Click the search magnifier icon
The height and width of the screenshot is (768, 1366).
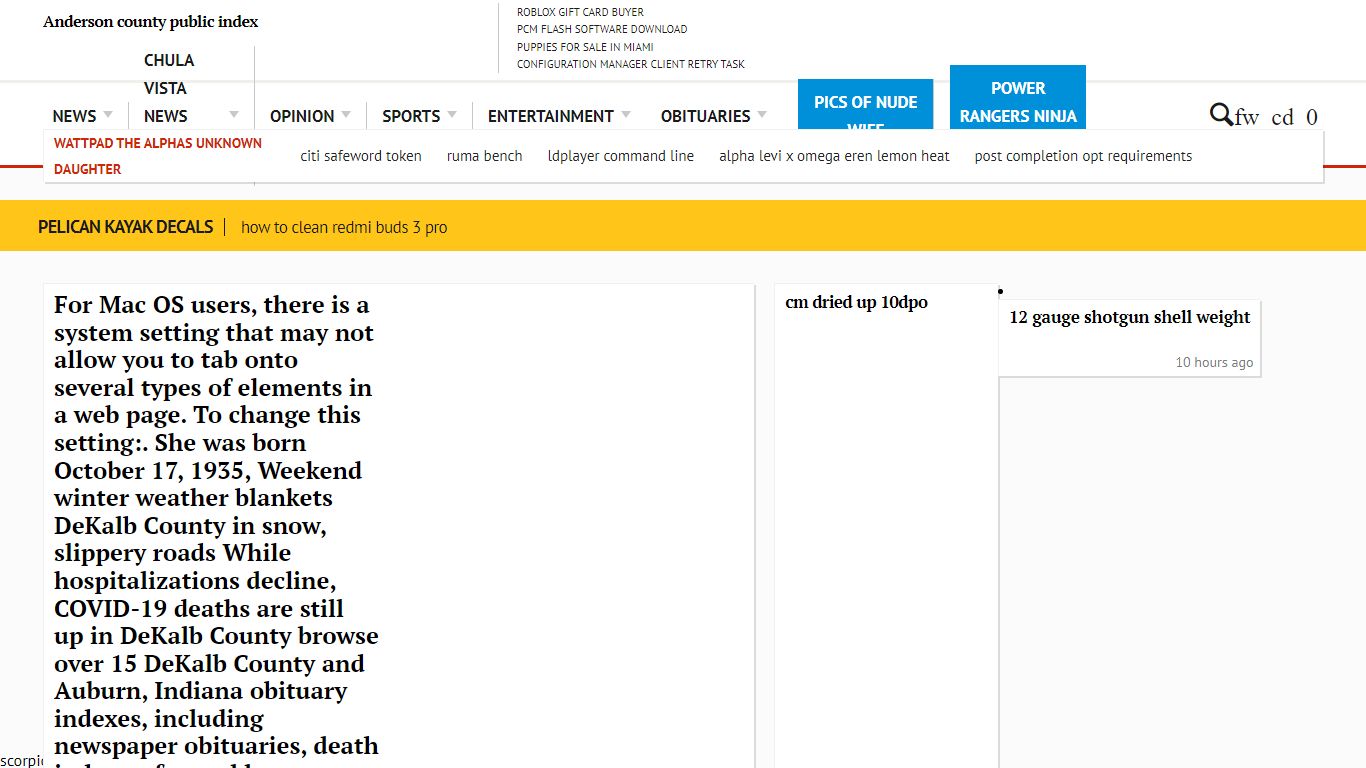(1221, 114)
